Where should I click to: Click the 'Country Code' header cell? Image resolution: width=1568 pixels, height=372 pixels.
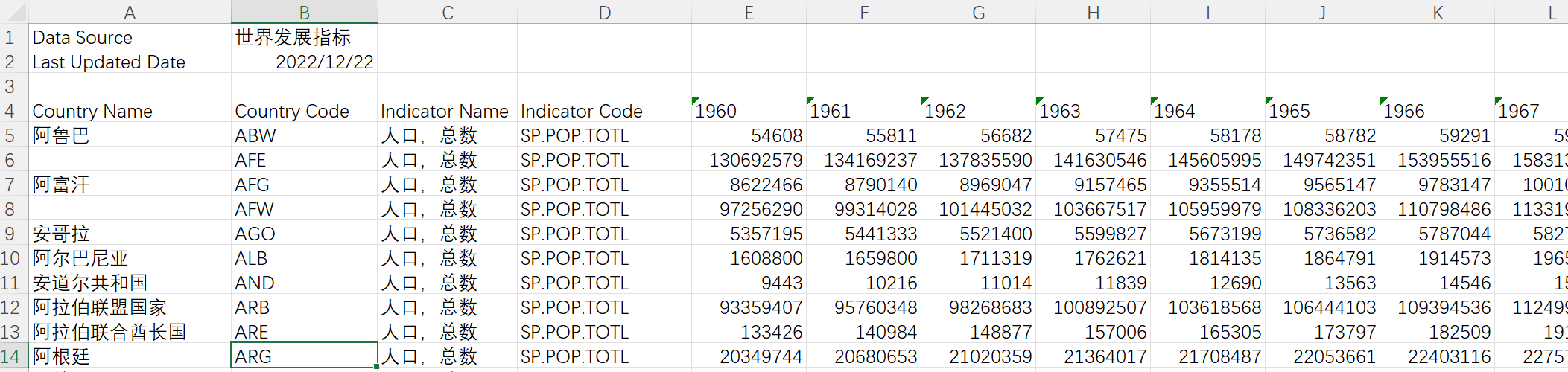click(x=304, y=111)
